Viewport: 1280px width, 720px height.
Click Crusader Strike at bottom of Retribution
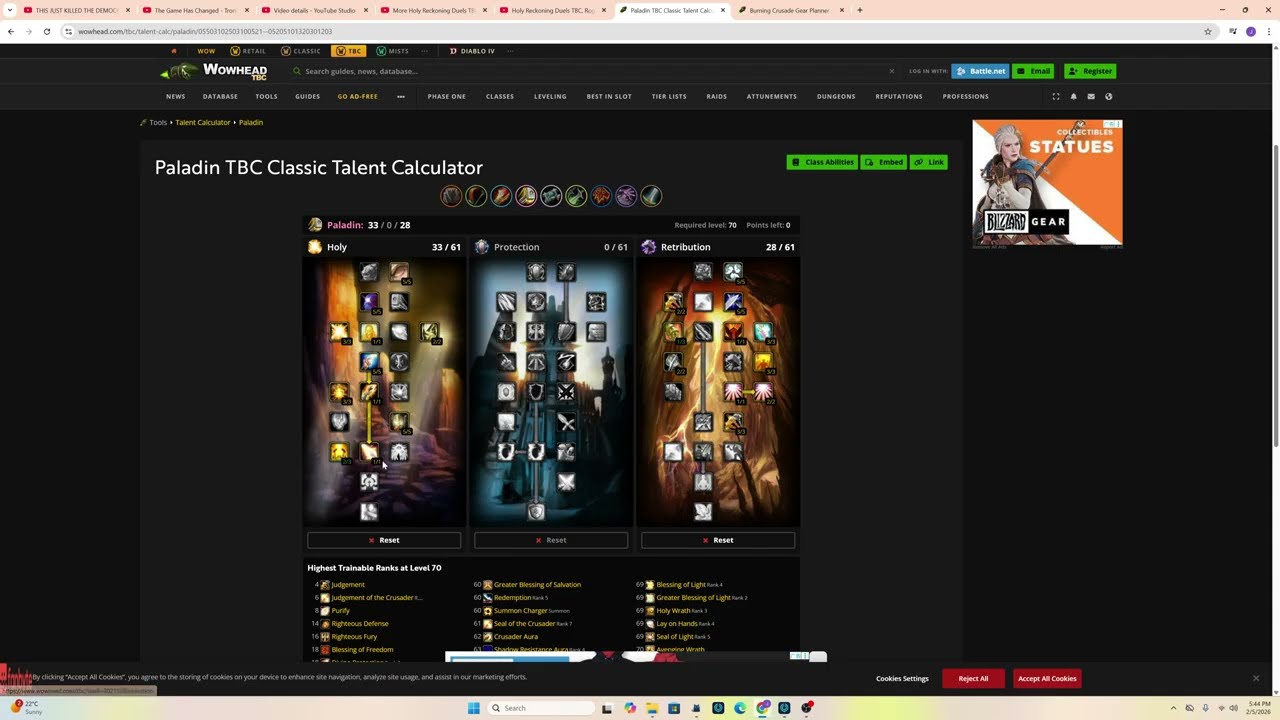703,512
